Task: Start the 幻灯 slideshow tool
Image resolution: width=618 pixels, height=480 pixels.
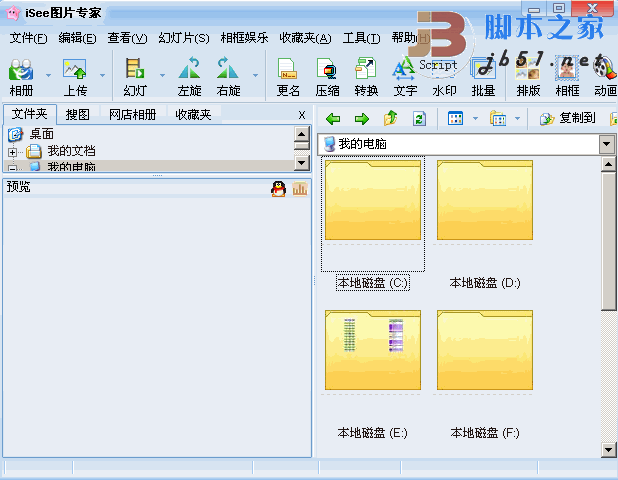Action: [x=135, y=77]
